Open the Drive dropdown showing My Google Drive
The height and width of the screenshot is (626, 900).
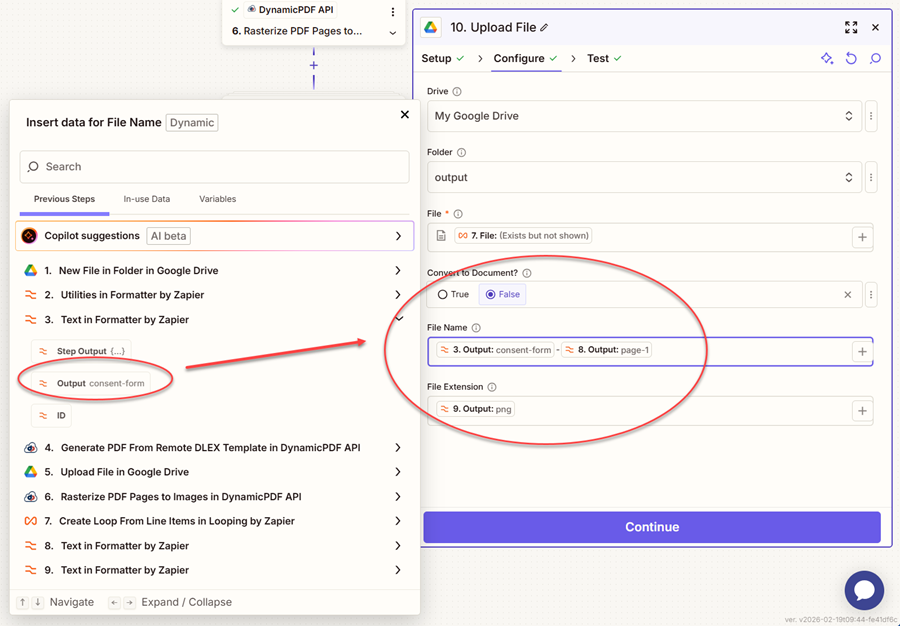coord(644,116)
